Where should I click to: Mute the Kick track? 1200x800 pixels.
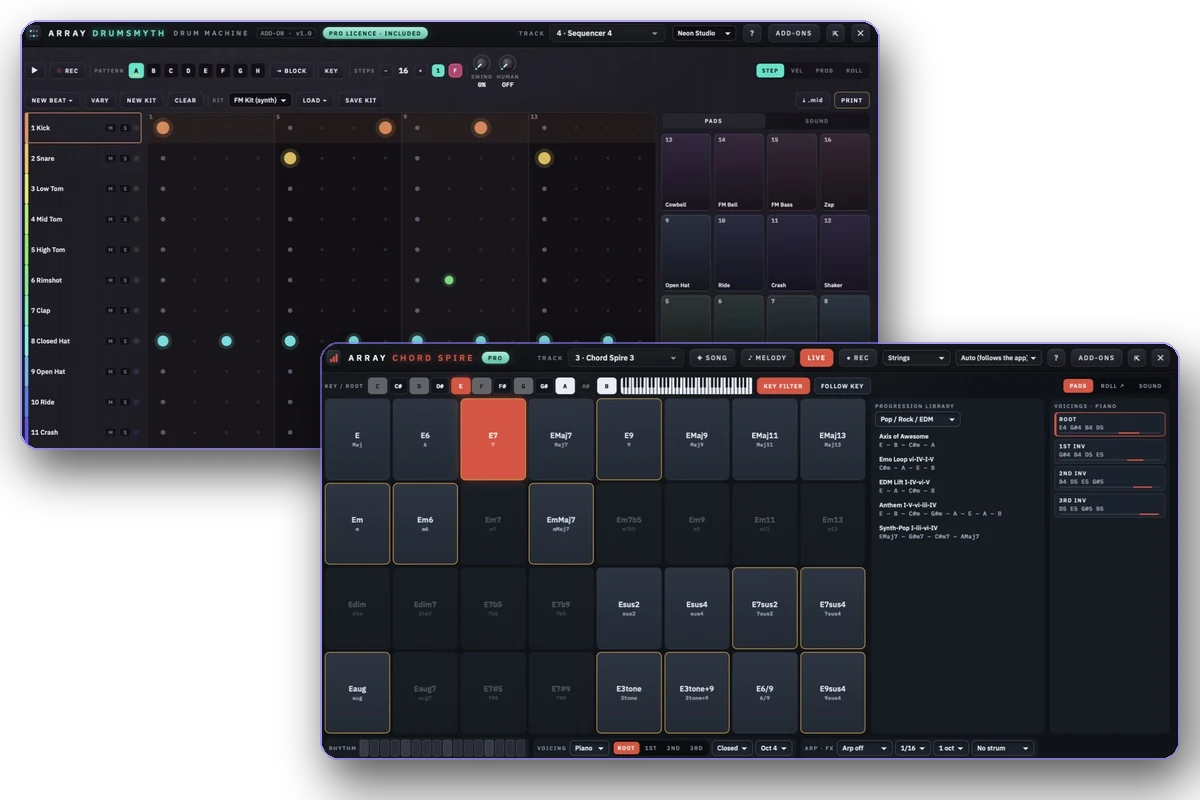[112, 128]
